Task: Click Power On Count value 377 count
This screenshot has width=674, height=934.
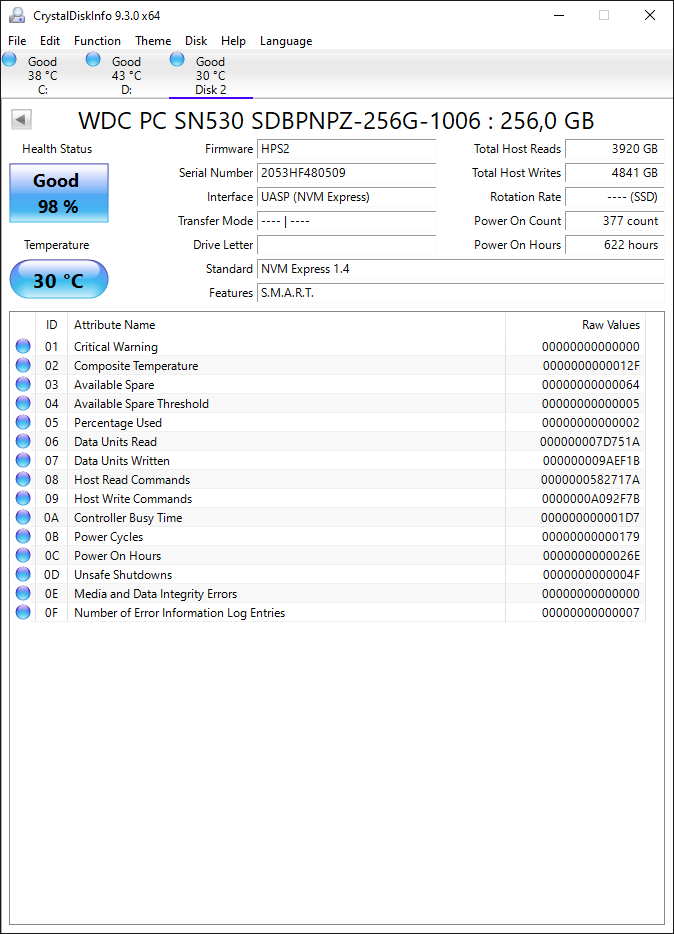Action: pyautogui.click(x=614, y=221)
